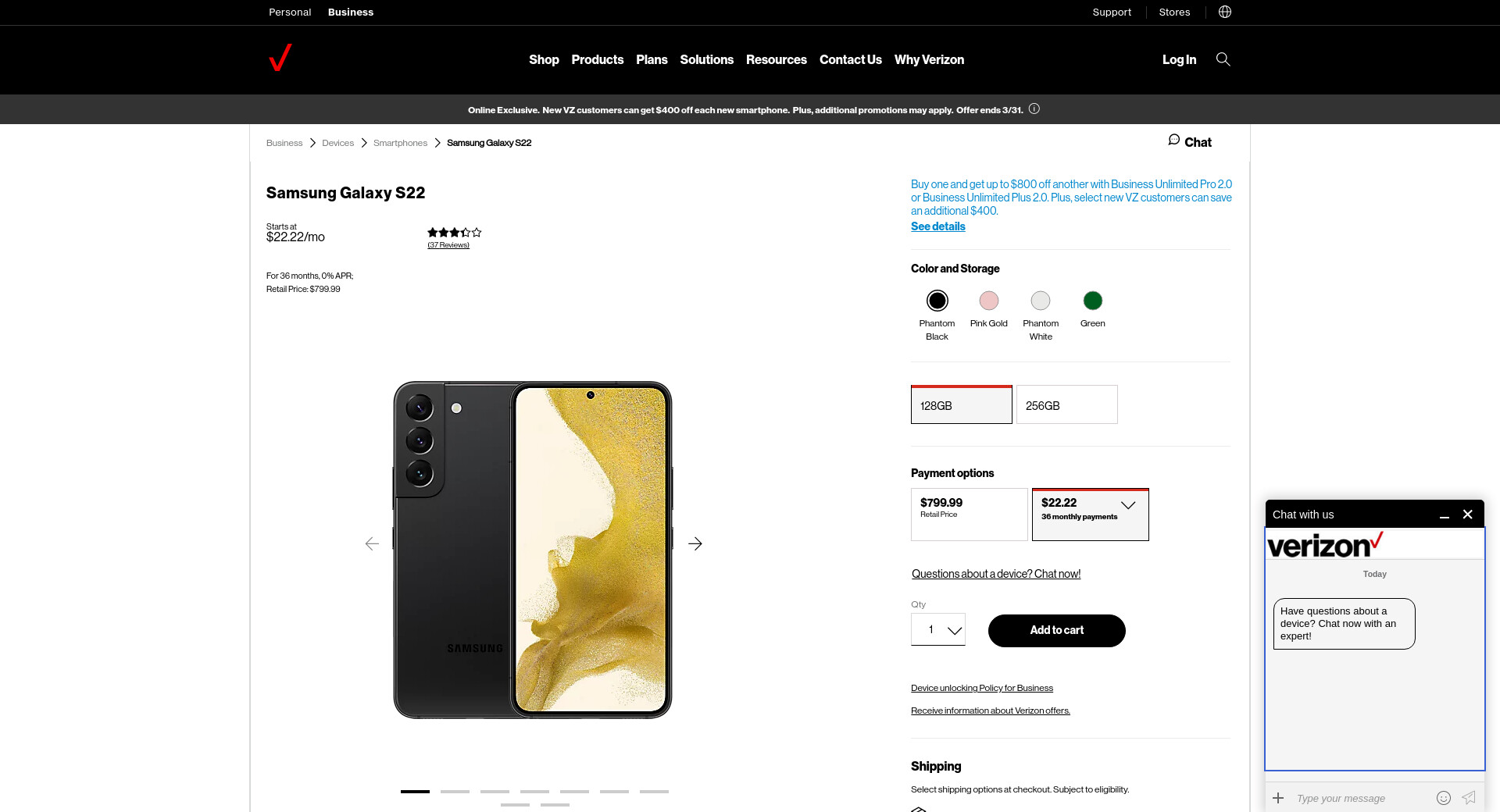Select the Green color swatch
Screen dimensions: 1500x812
(1092, 301)
